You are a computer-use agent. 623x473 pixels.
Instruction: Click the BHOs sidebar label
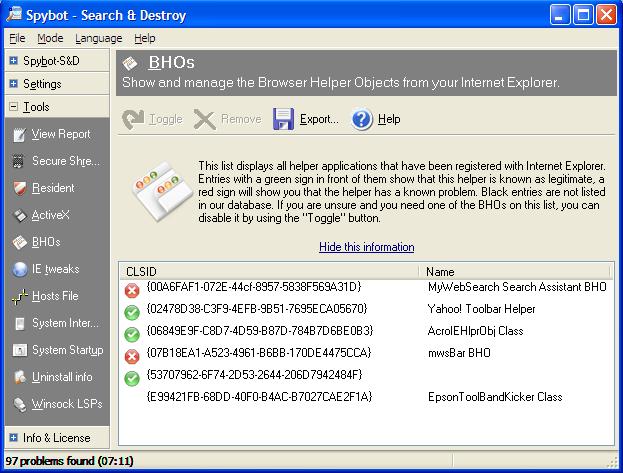tap(46, 242)
